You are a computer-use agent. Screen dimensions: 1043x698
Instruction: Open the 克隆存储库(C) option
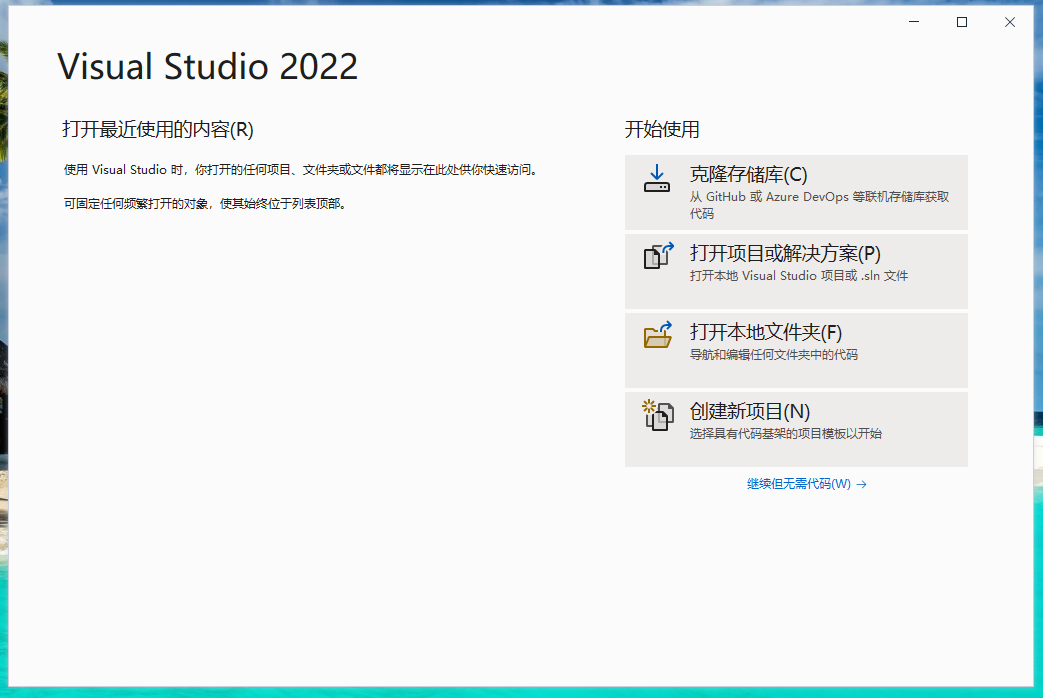(796, 192)
